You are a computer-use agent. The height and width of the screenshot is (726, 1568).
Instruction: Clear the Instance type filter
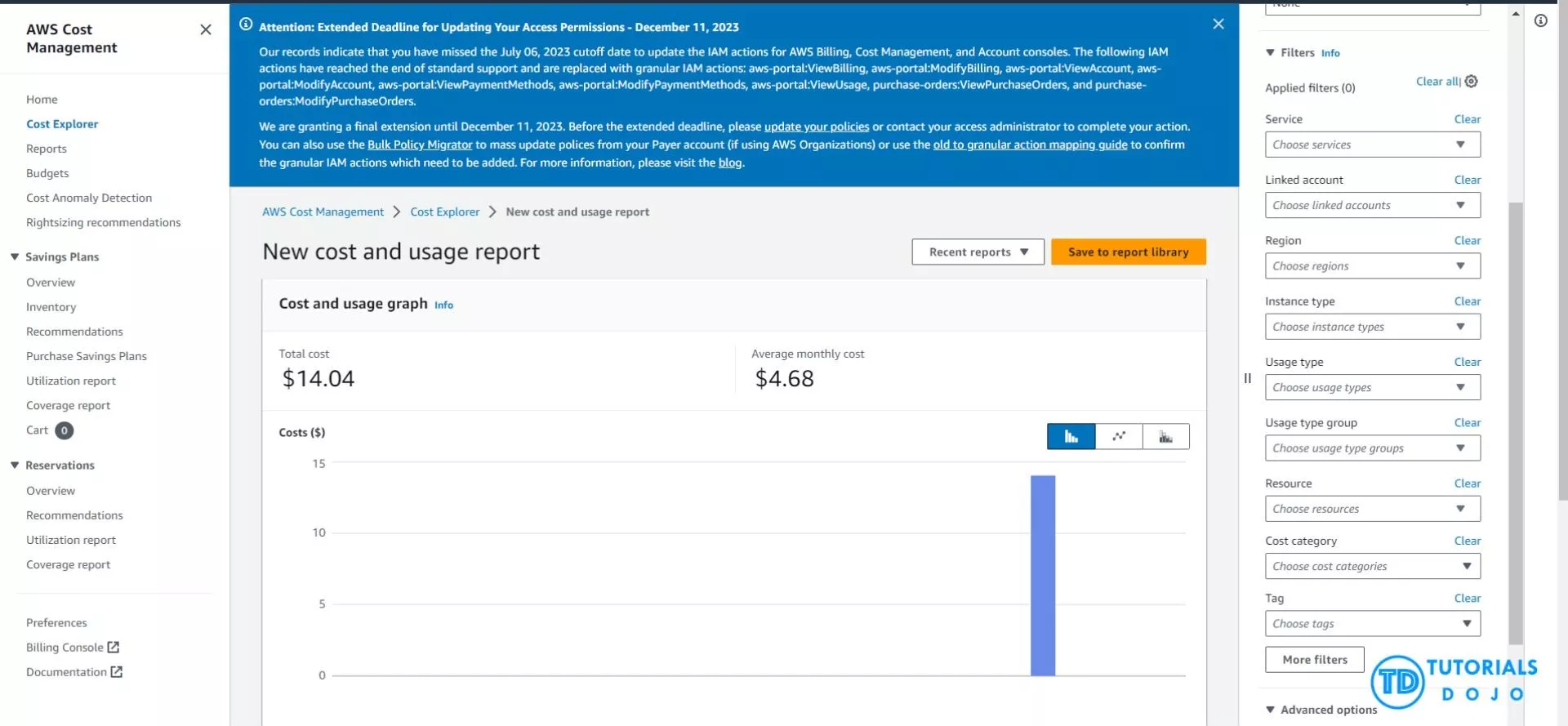[1467, 301]
